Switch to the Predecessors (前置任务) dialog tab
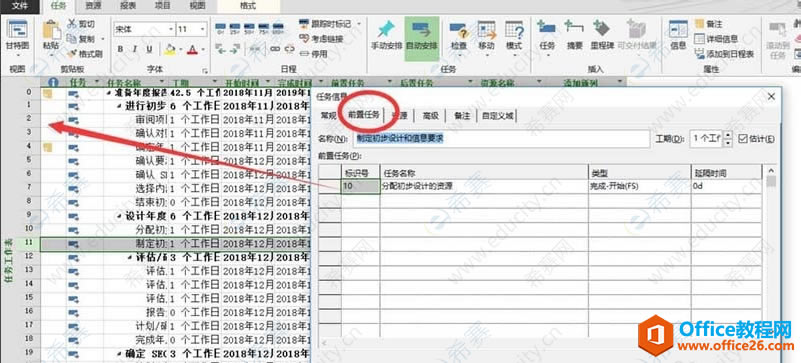The width and height of the screenshot is (801, 363). pos(363,114)
